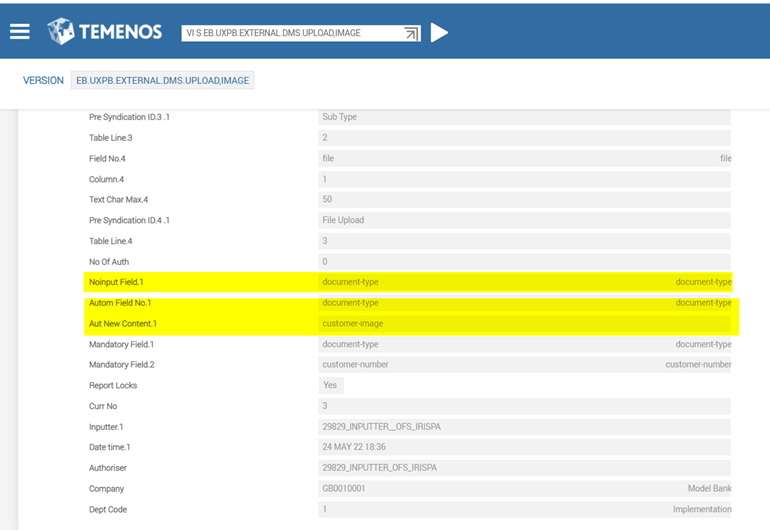Click the command line input box
The height and width of the screenshot is (530, 770).
pyautogui.click(x=290, y=33)
